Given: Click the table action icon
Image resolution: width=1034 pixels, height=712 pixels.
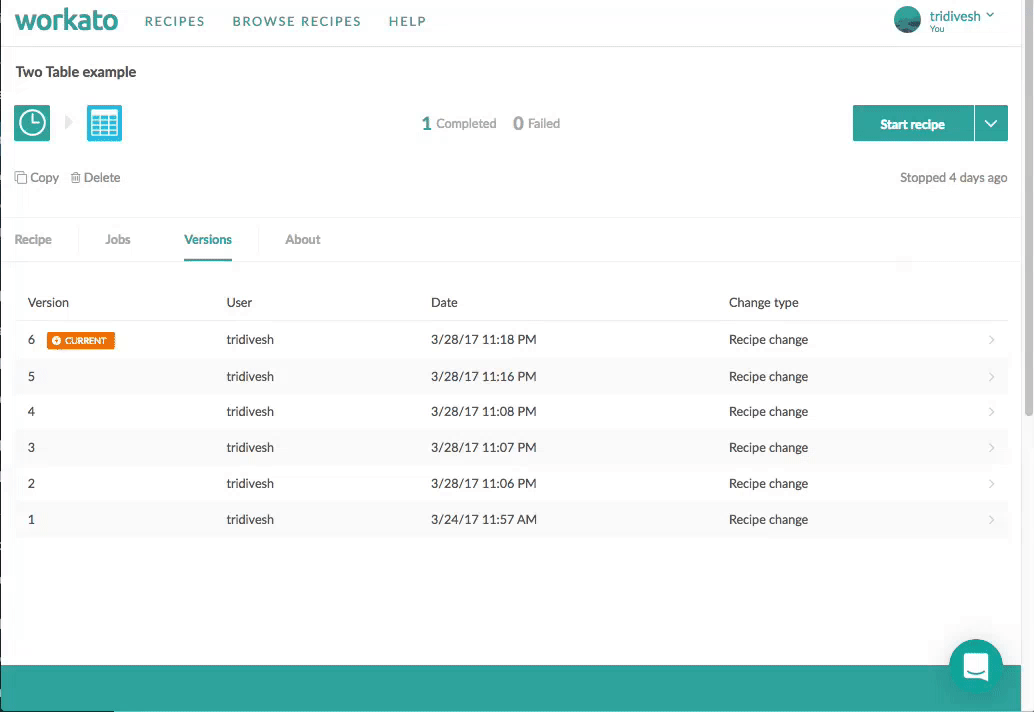Looking at the screenshot, I should coord(104,123).
